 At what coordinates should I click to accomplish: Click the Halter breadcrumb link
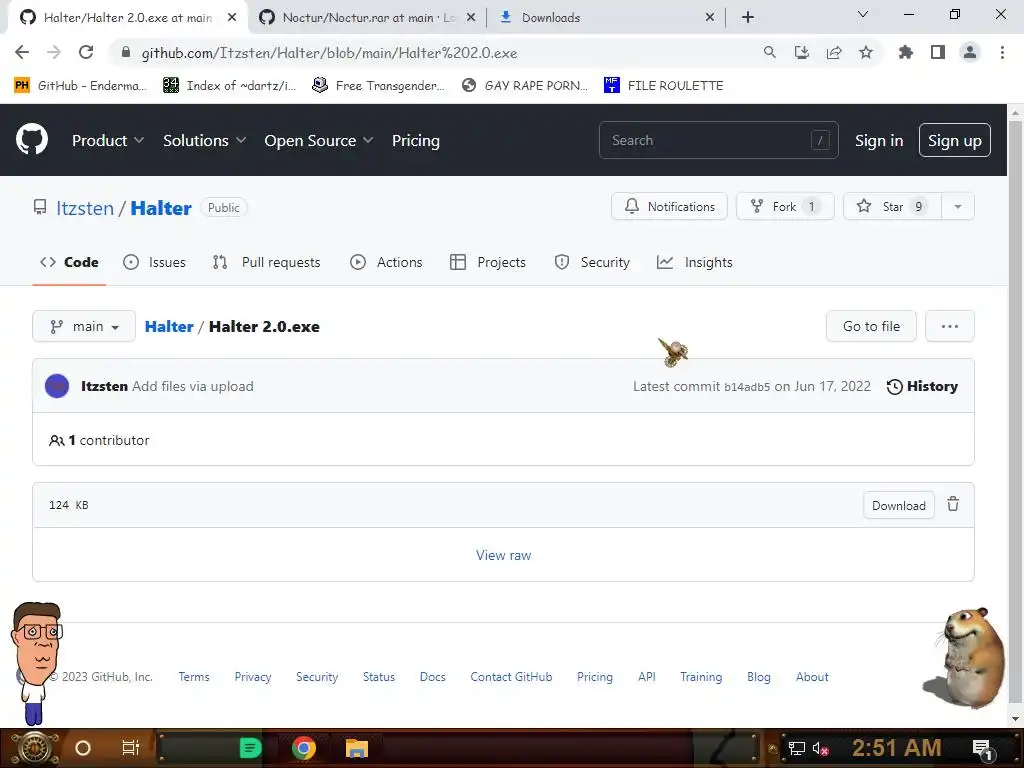point(169,327)
